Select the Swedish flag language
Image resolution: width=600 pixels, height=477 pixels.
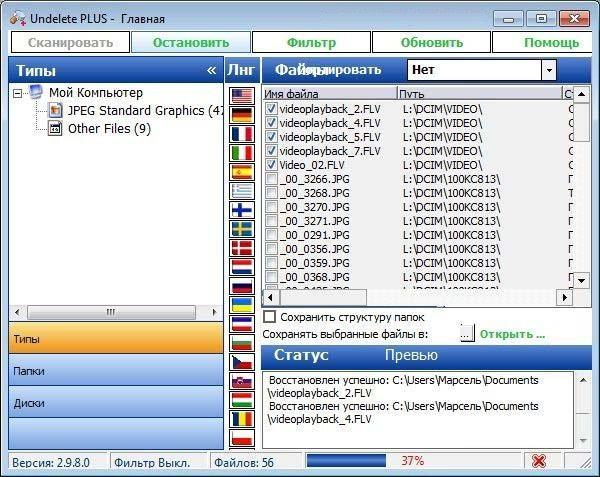tap(242, 229)
